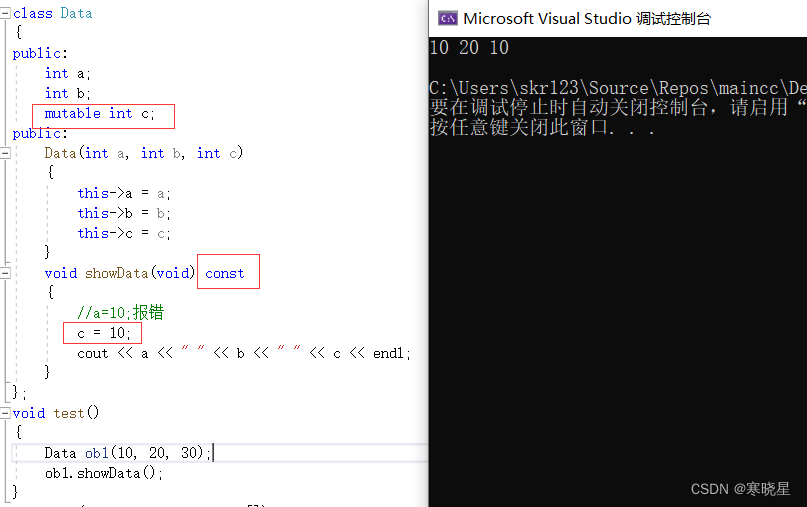Click the comment '//a=10;报错'
Screen dimensions: 807x507
(120, 312)
